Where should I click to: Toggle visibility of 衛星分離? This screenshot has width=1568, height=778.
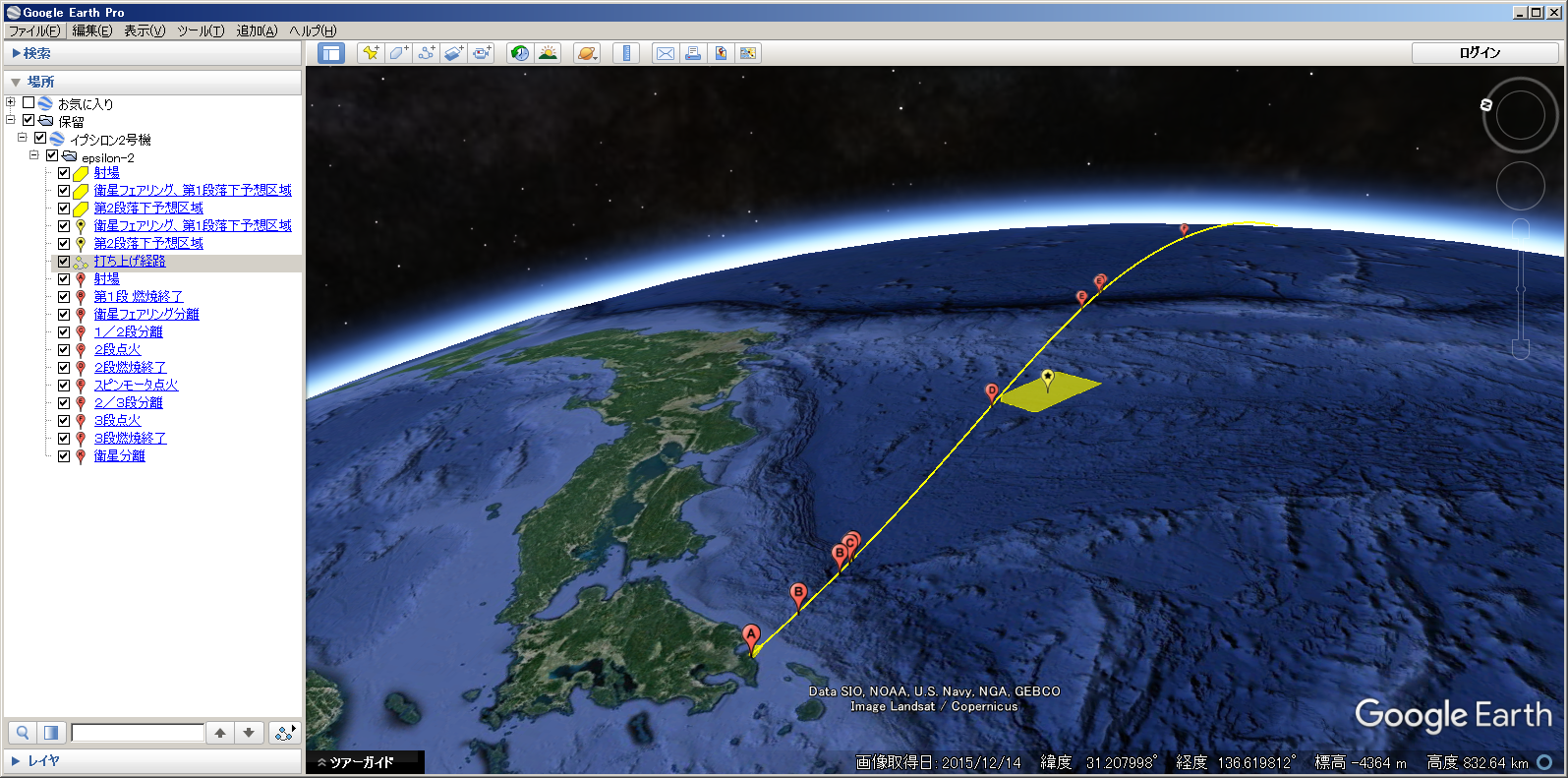(x=64, y=456)
